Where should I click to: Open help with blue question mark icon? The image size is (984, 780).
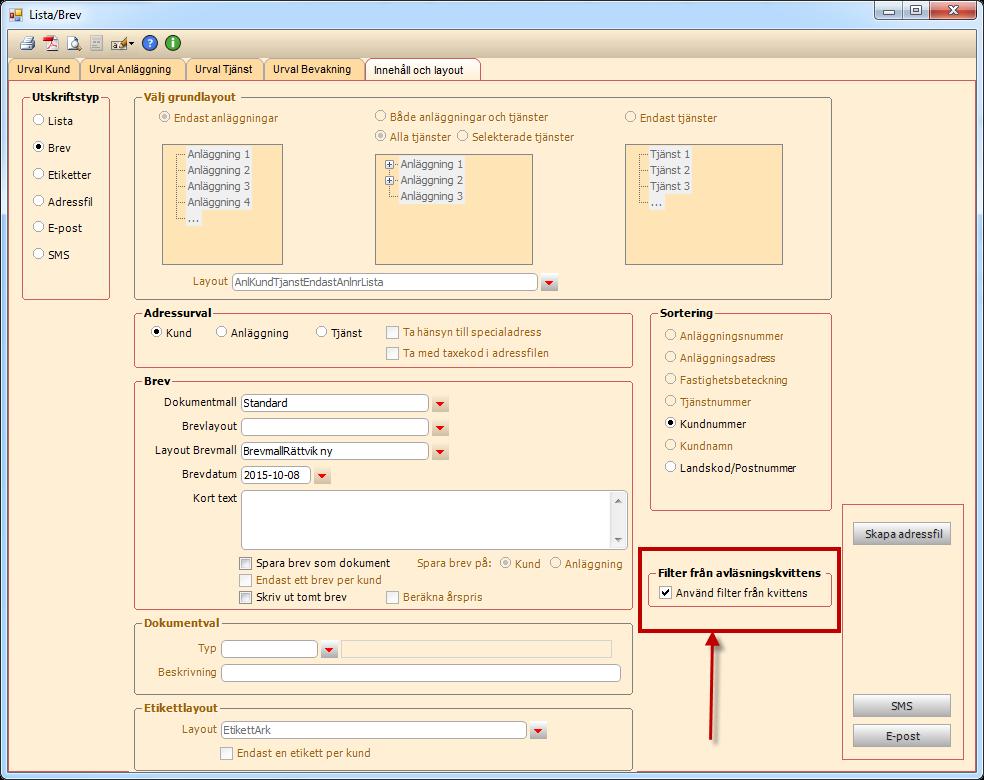pos(149,43)
